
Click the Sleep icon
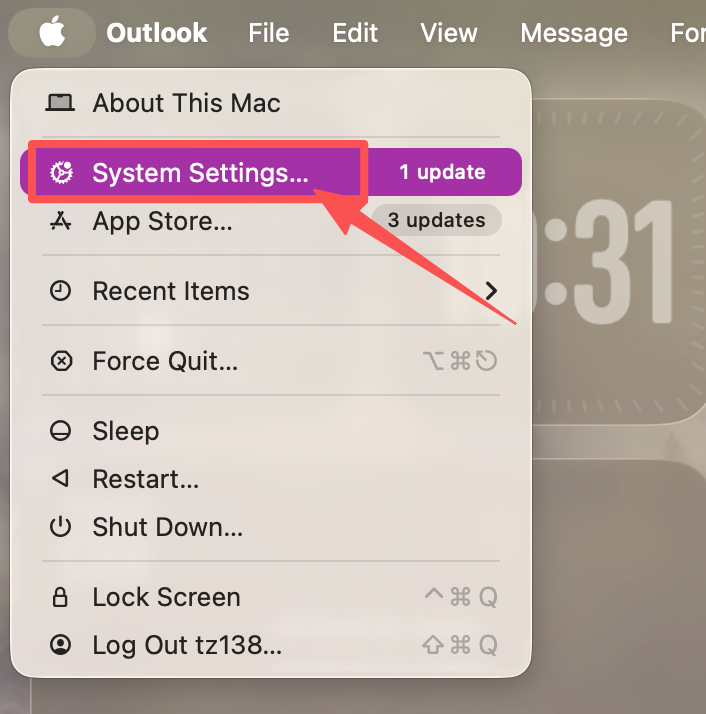pos(60,431)
